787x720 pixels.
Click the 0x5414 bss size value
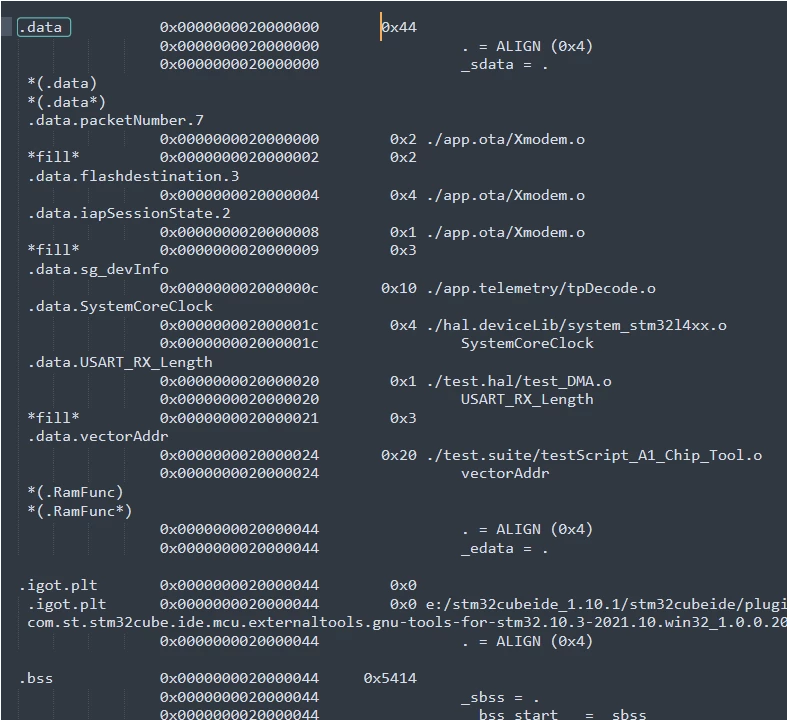point(390,678)
